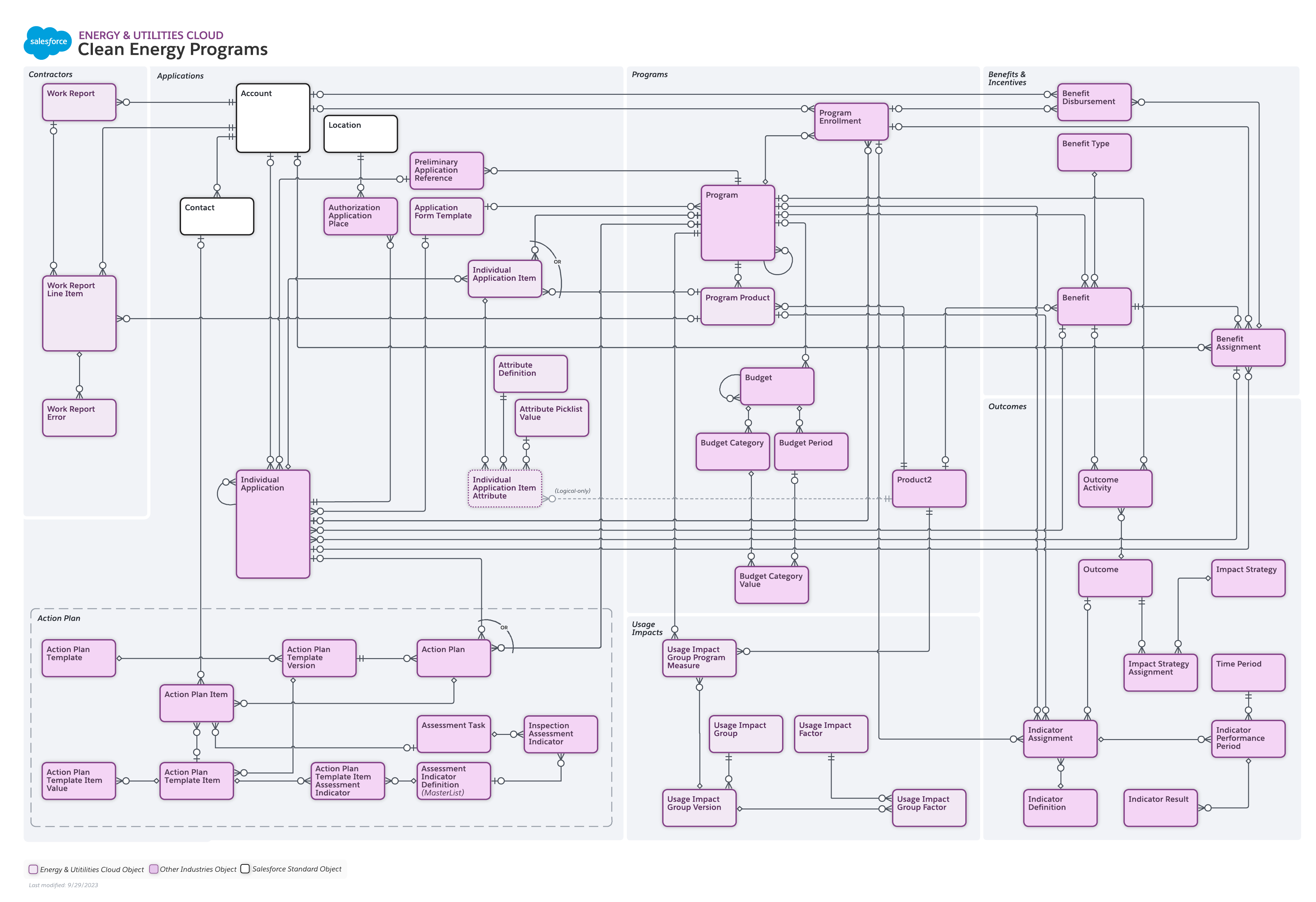Expand the OR connector near Individual Application Item
Viewport: 1316px width, 902px height.
(557, 261)
